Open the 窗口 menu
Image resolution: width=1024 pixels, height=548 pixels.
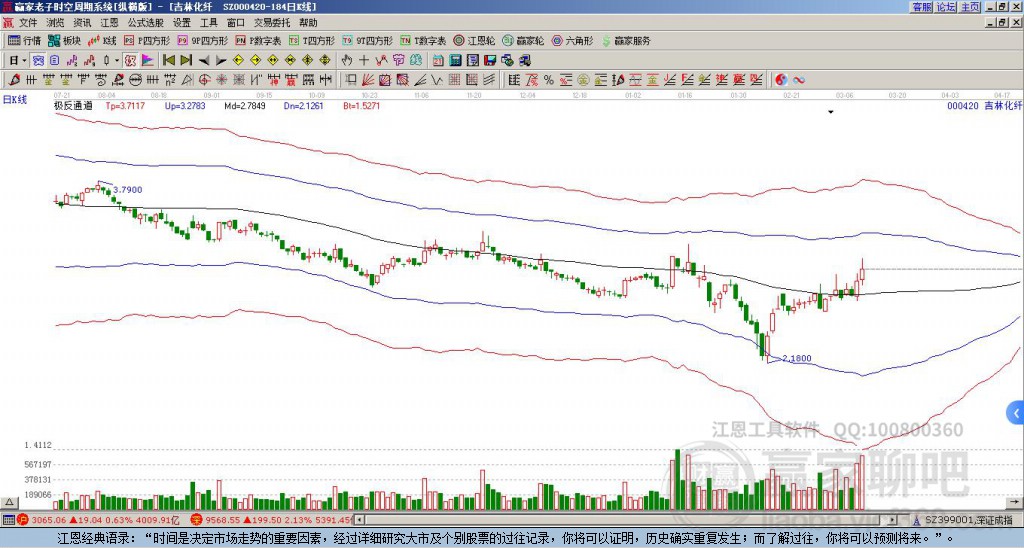(x=236, y=23)
